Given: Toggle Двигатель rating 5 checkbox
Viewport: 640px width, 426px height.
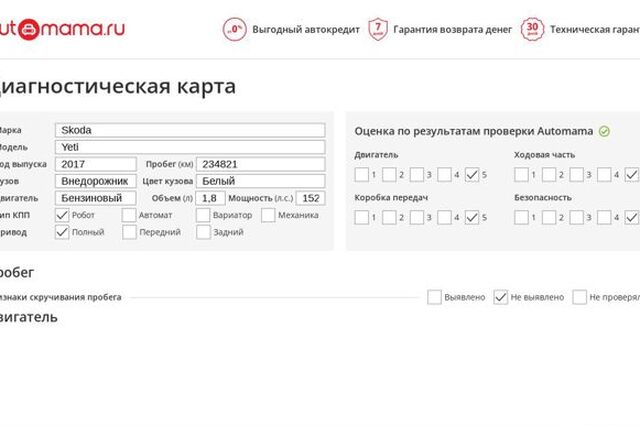Looking at the screenshot, I should tap(472, 175).
